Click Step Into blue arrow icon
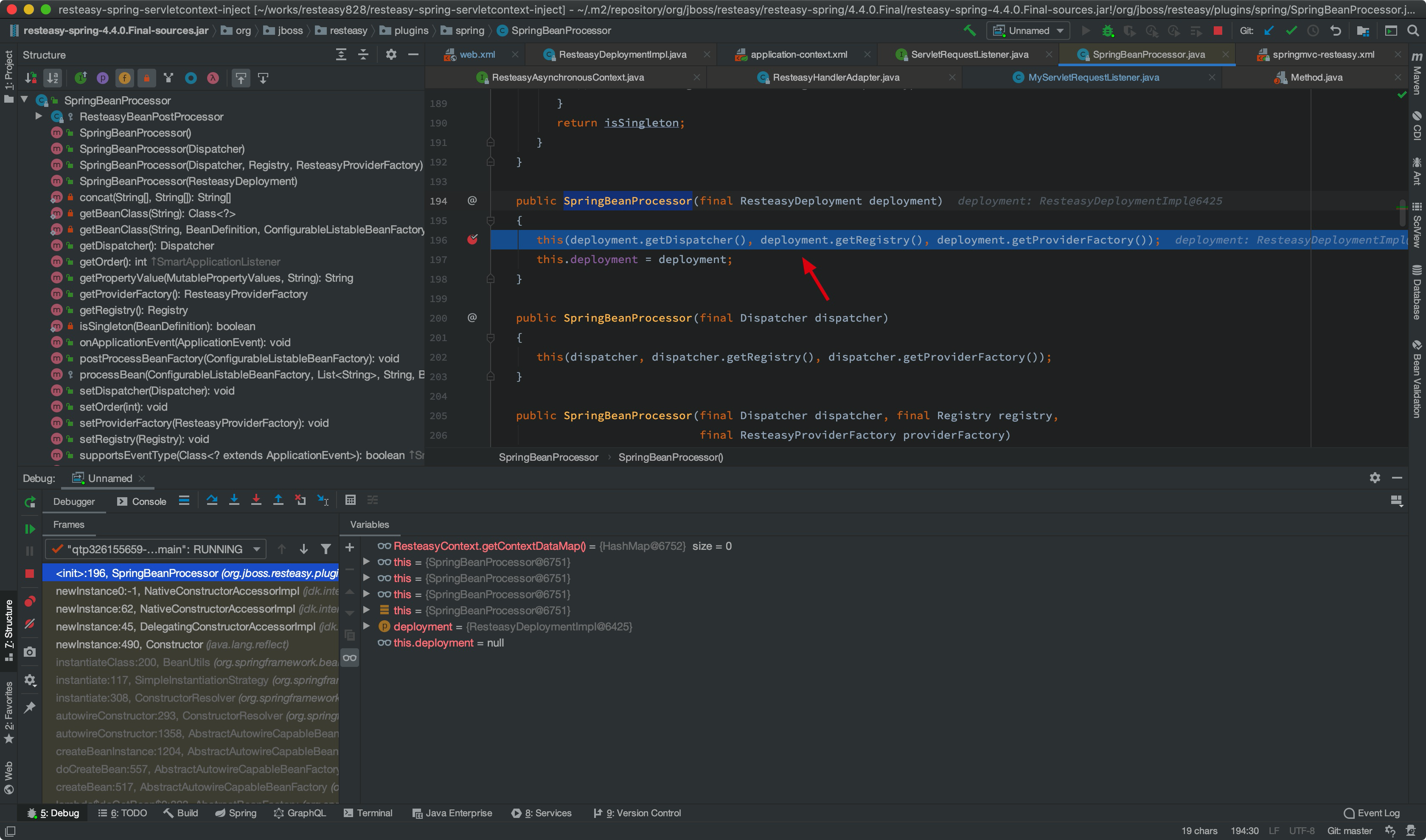Image resolution: width=1426 pixels, height=840 pixels. pyautogui.click(x=234, y=500)
